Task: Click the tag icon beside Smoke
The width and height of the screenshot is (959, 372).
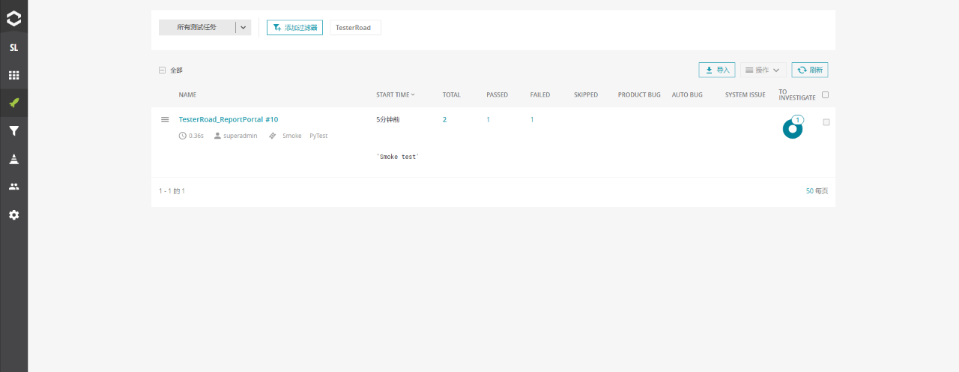Action: [272, 136]
